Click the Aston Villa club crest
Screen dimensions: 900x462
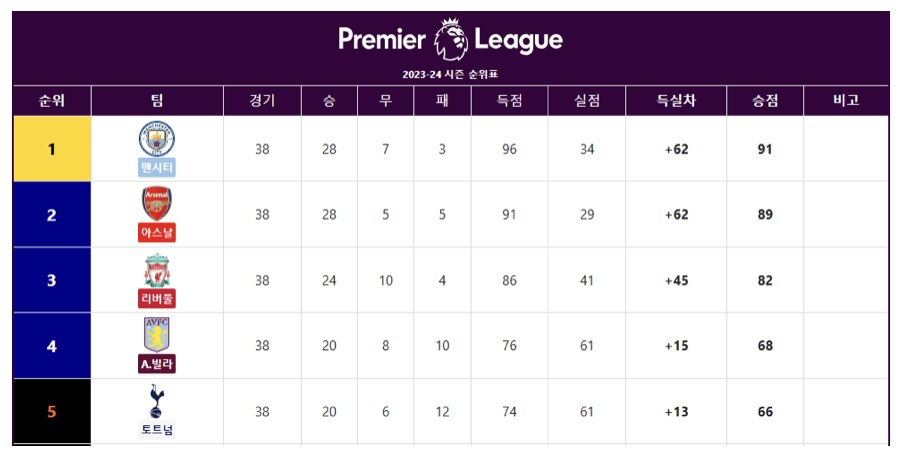tap(157, 335)
